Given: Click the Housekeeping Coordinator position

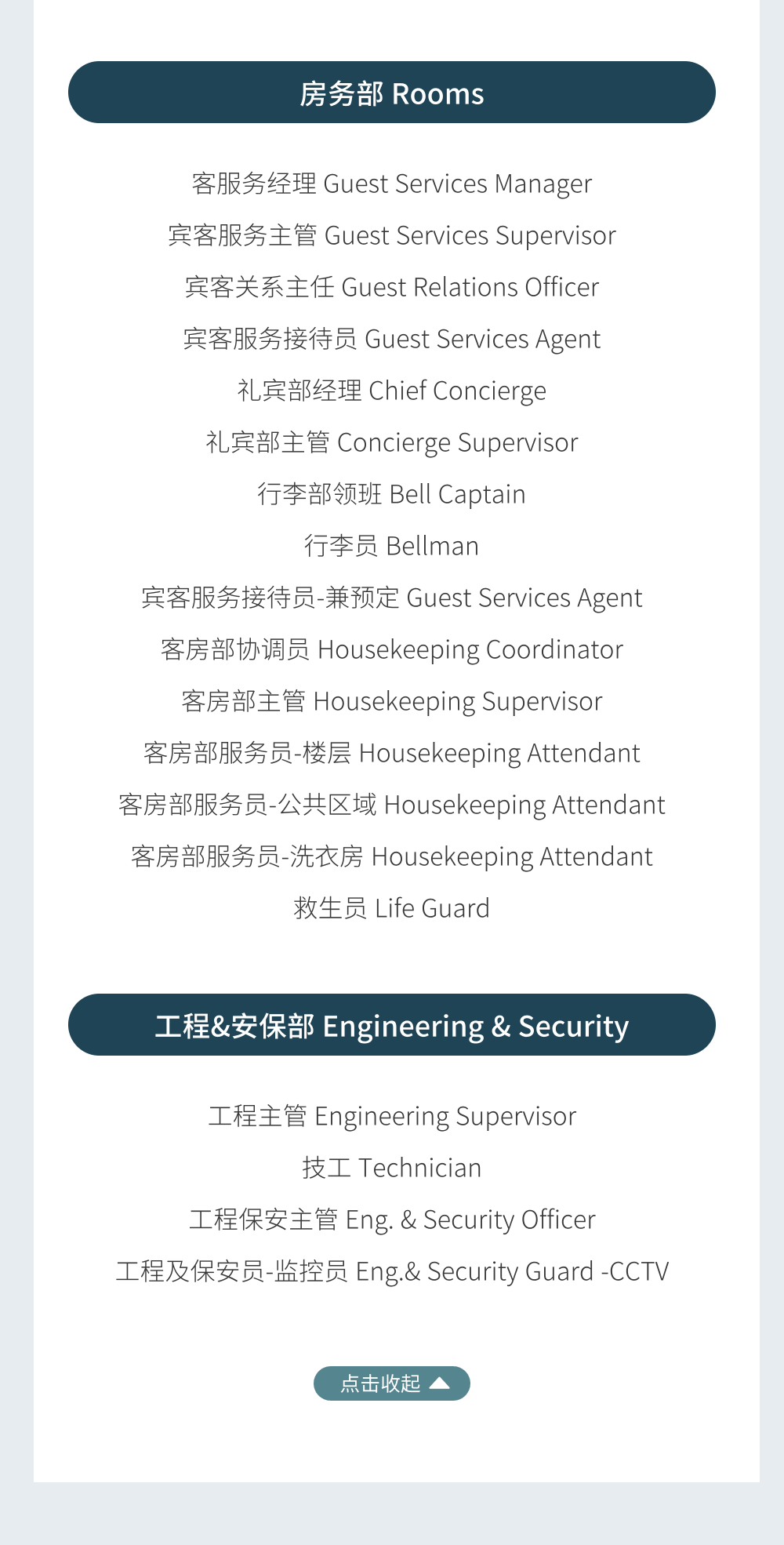Looking at the screenshot, I should (392, 650).
